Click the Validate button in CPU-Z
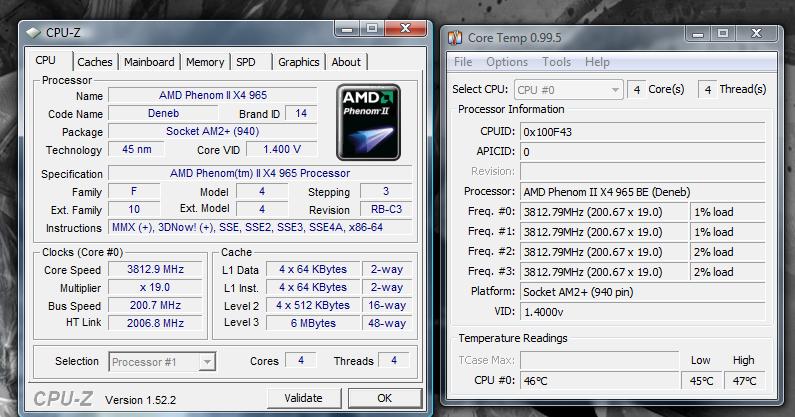The height and width of the screenshot is (417, 795). tap(303, 398)
